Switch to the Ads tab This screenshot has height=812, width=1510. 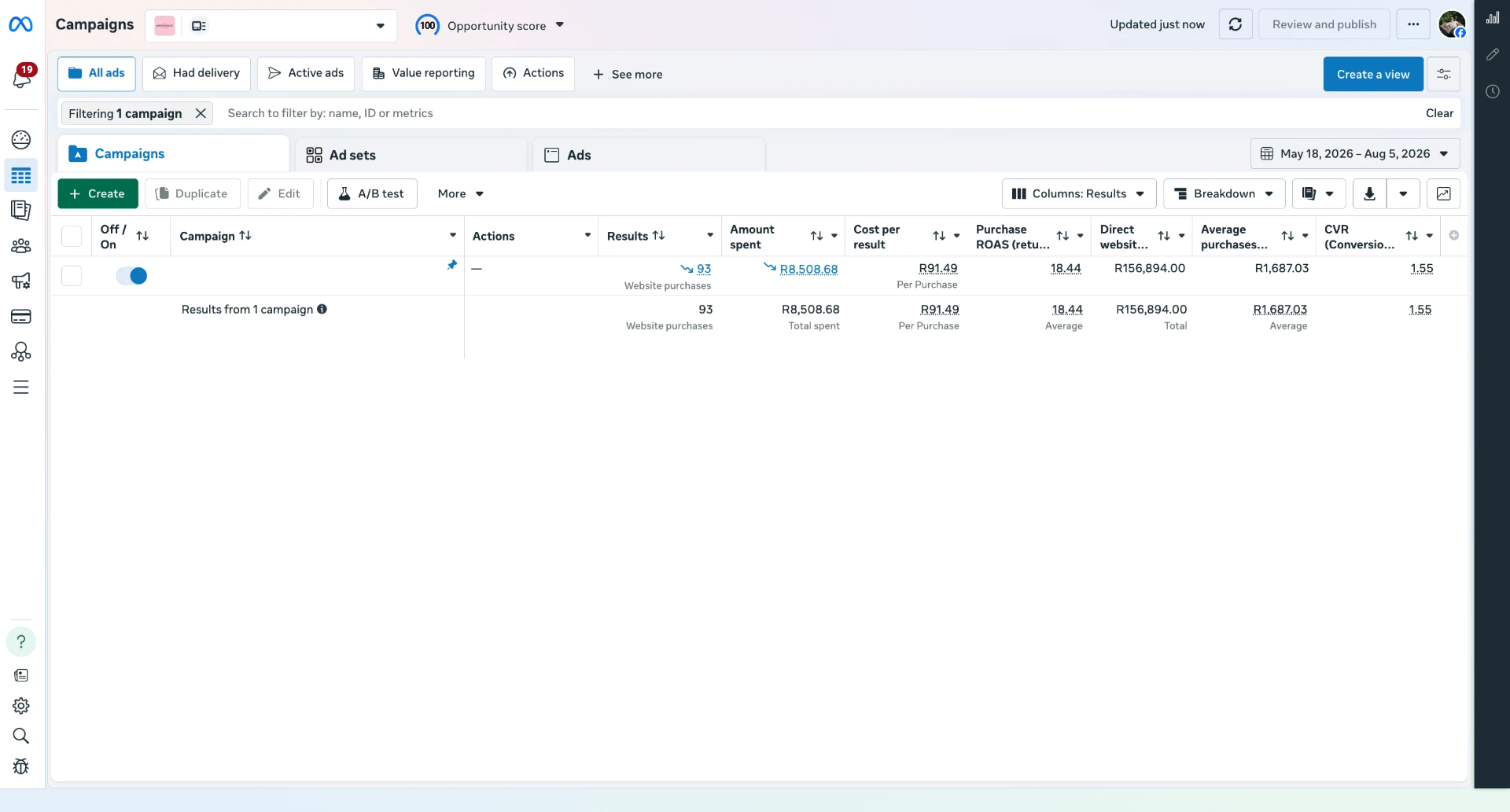pos(649,155)
